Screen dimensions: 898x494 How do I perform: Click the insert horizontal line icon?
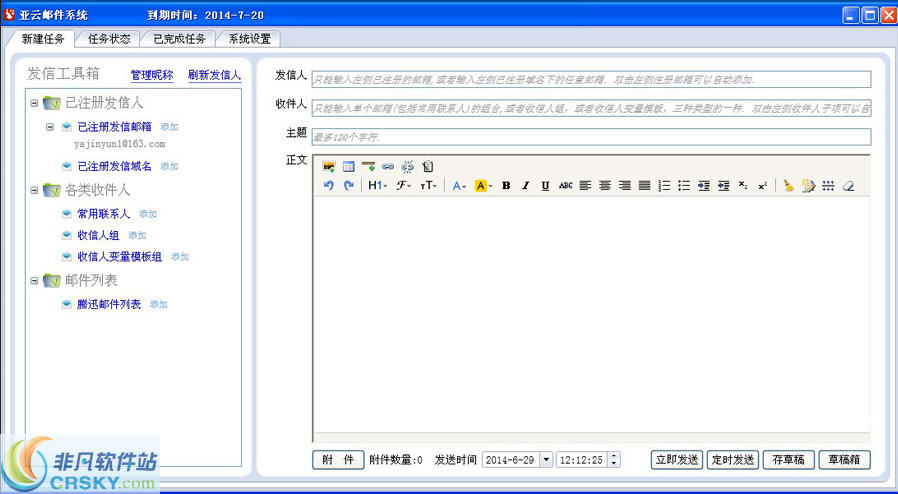(368, 167)
